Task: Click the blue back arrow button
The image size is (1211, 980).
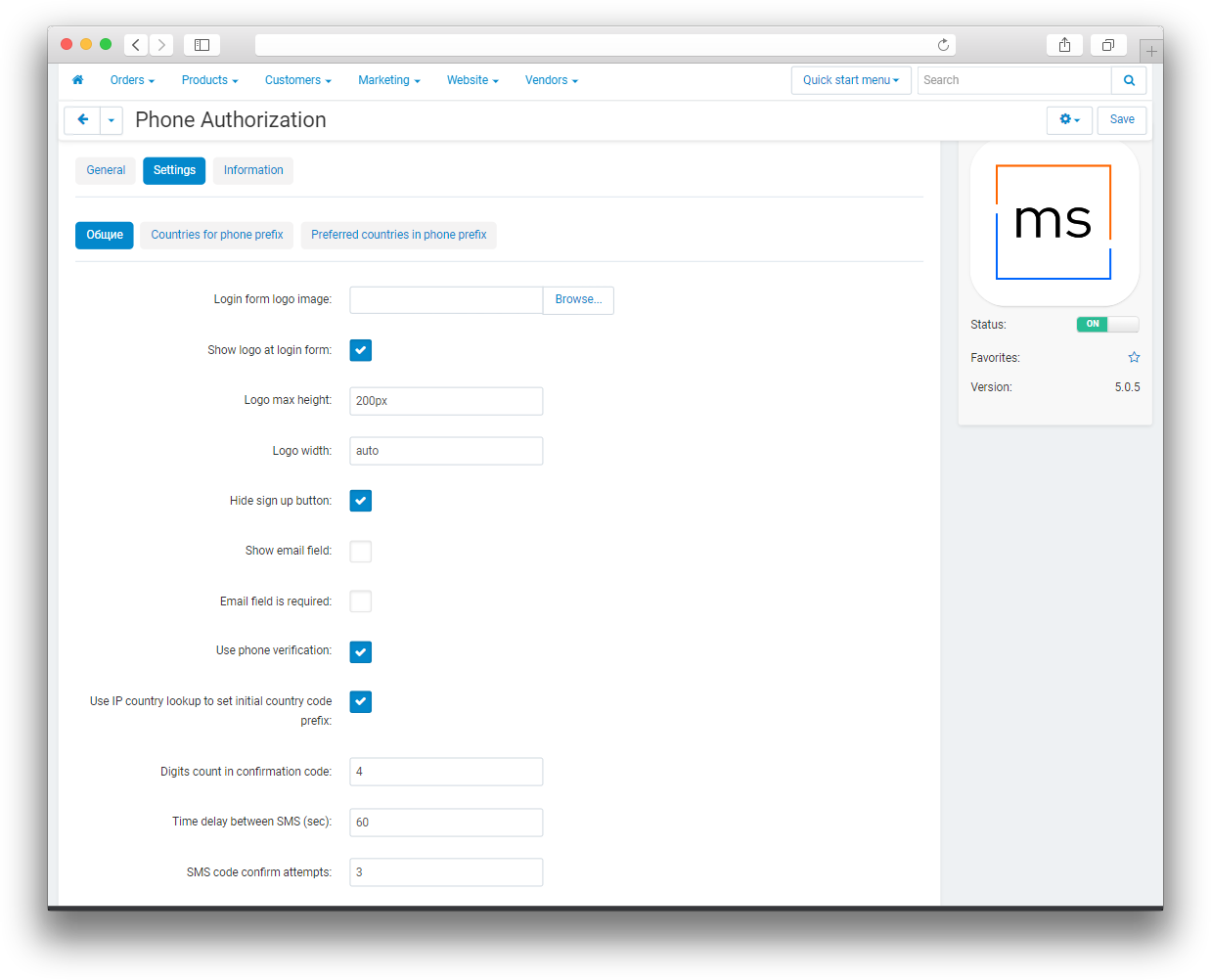Action: [x=82, y=120]
